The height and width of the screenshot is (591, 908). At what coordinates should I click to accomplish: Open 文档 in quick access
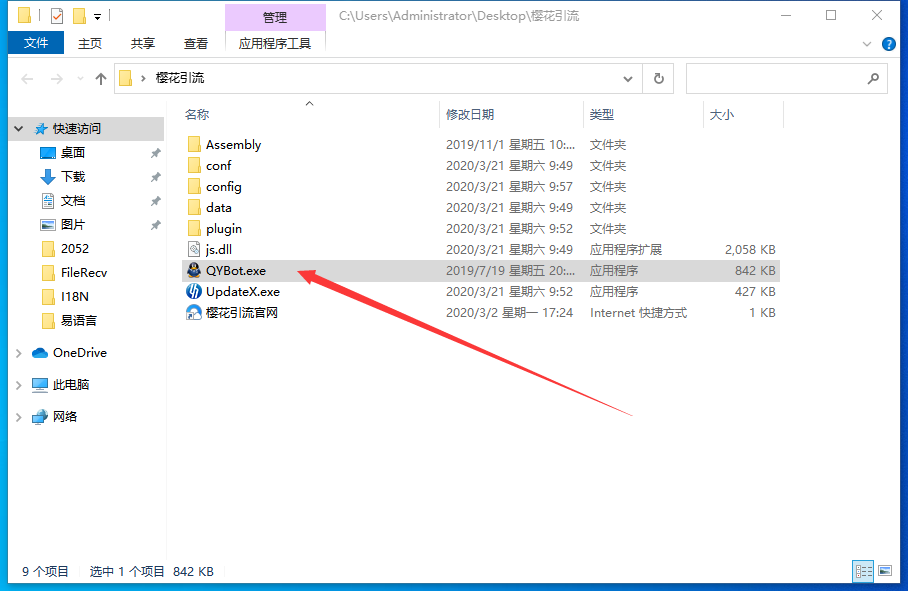[73, 200]
